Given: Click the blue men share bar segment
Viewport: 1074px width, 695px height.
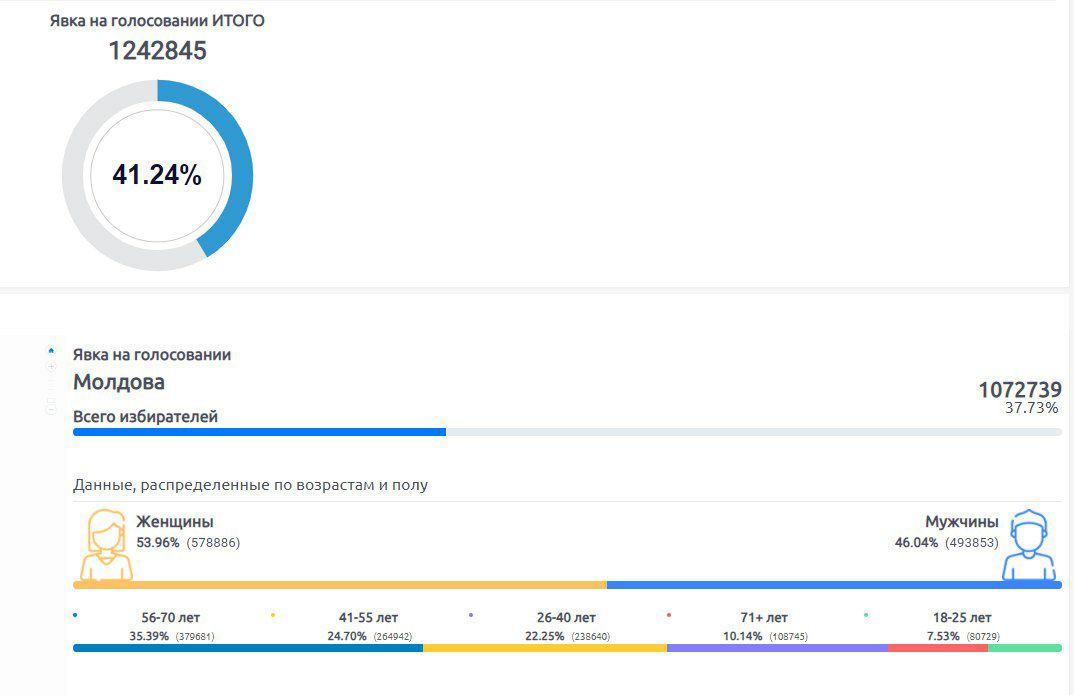Looking at the screenshot, I should pyautogui.click(x=834, y=585).
